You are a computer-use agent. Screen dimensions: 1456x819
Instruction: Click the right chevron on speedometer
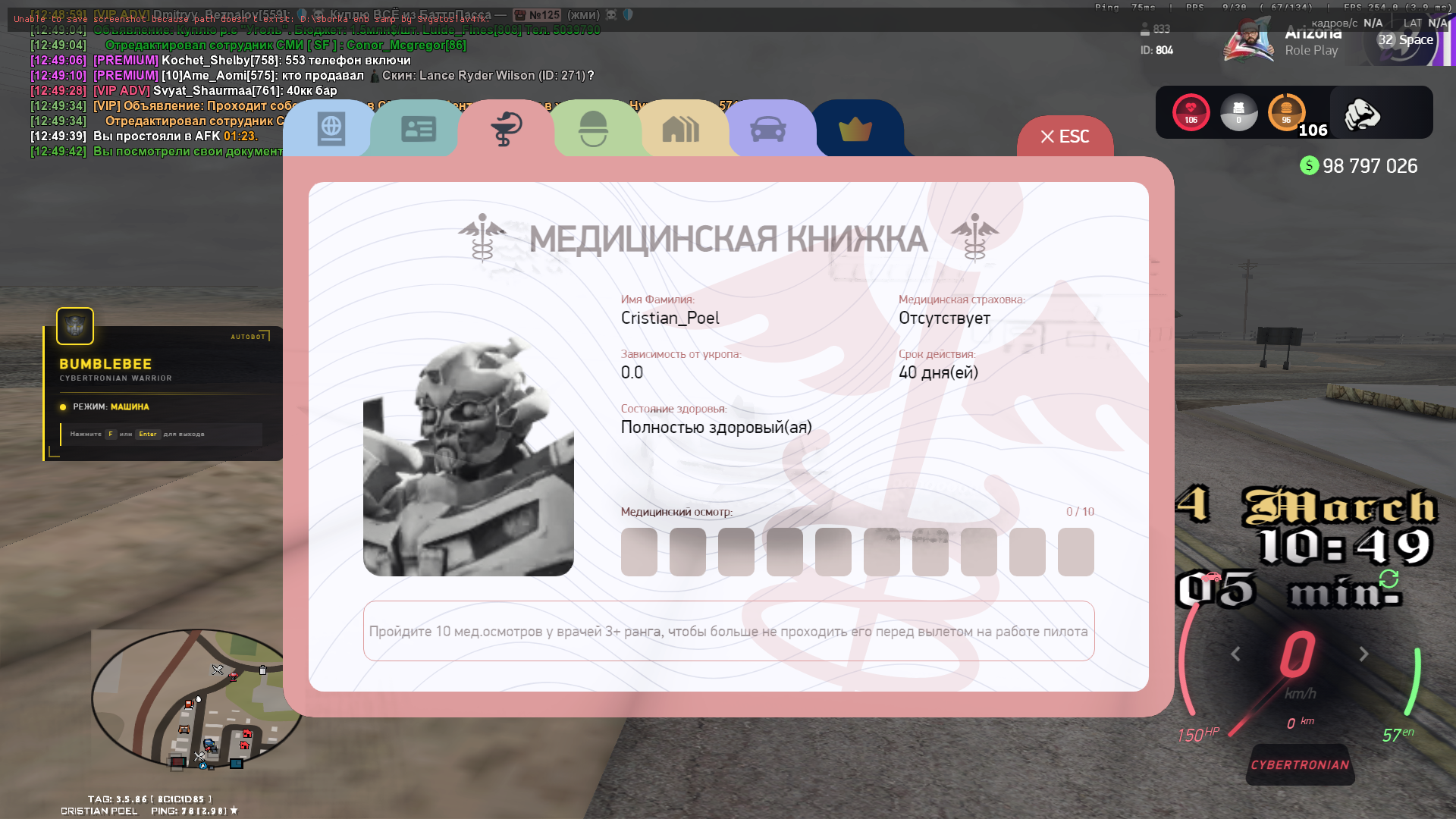(1363, 654)
